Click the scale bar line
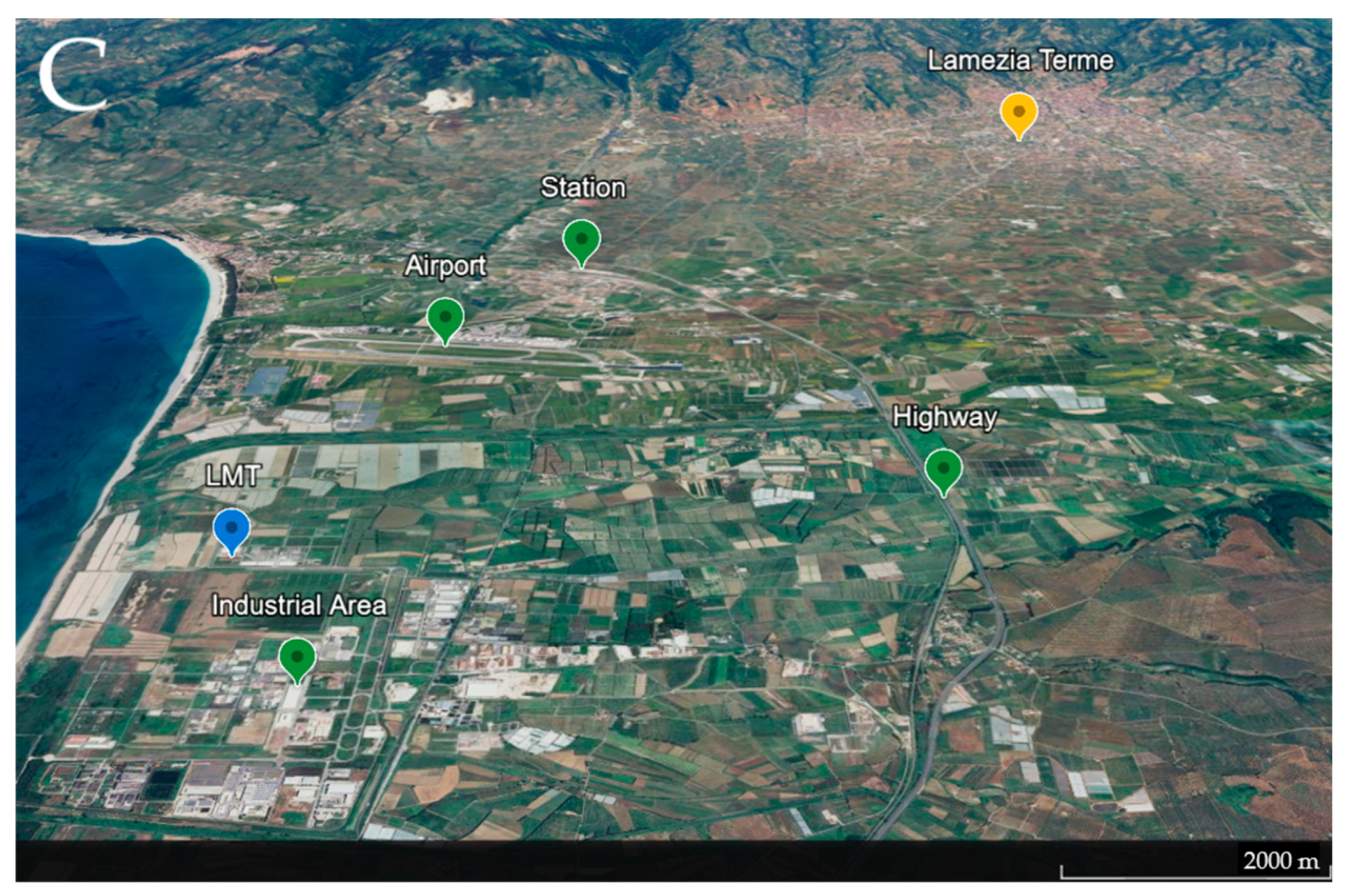1348x896 pixels. click(x=1195, y=877)
